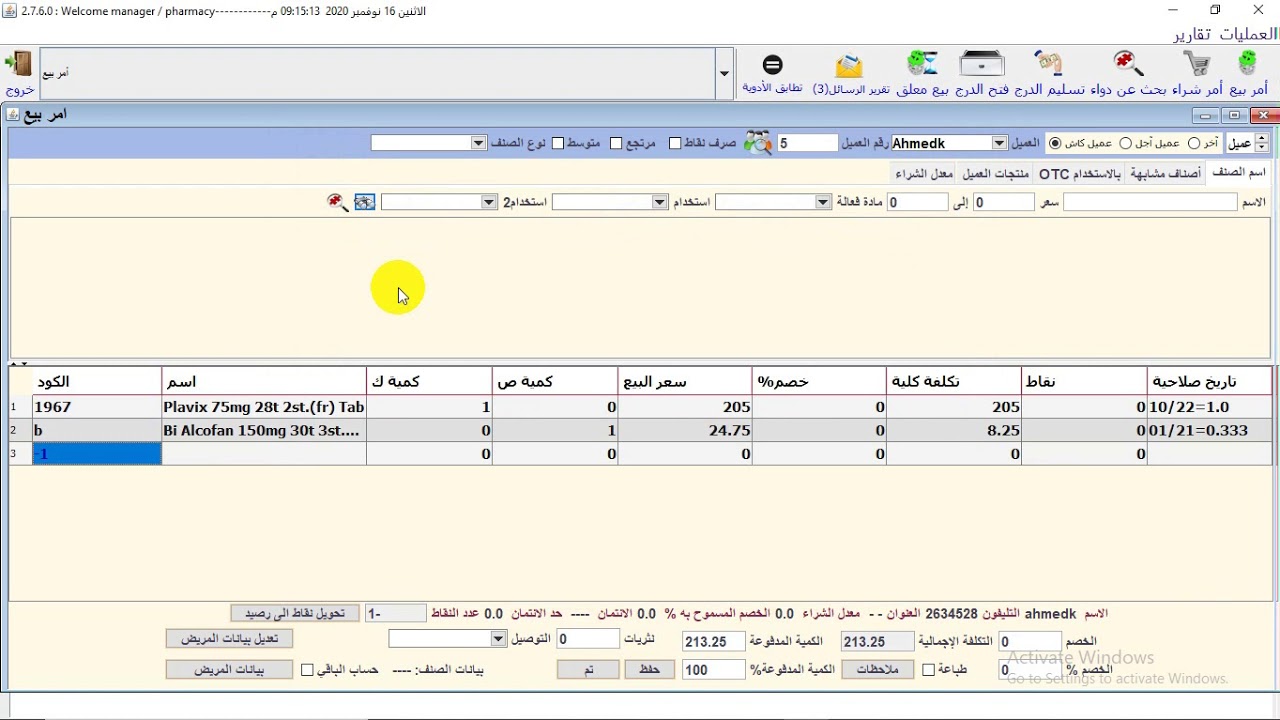Screen dimensions: 1280x720
Task: Switch to the اسم الصنف tab
Action: point(1239,173)
